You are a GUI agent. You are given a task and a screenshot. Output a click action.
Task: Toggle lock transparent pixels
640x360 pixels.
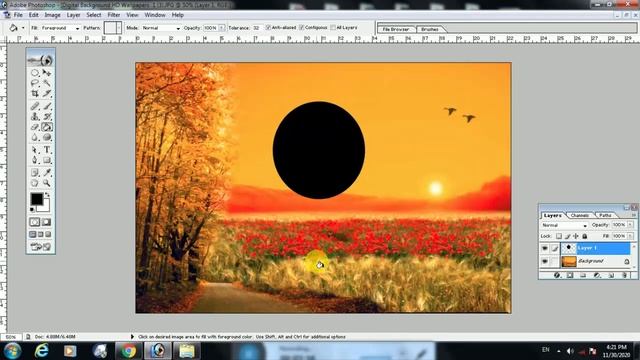[x=559, y=236]
